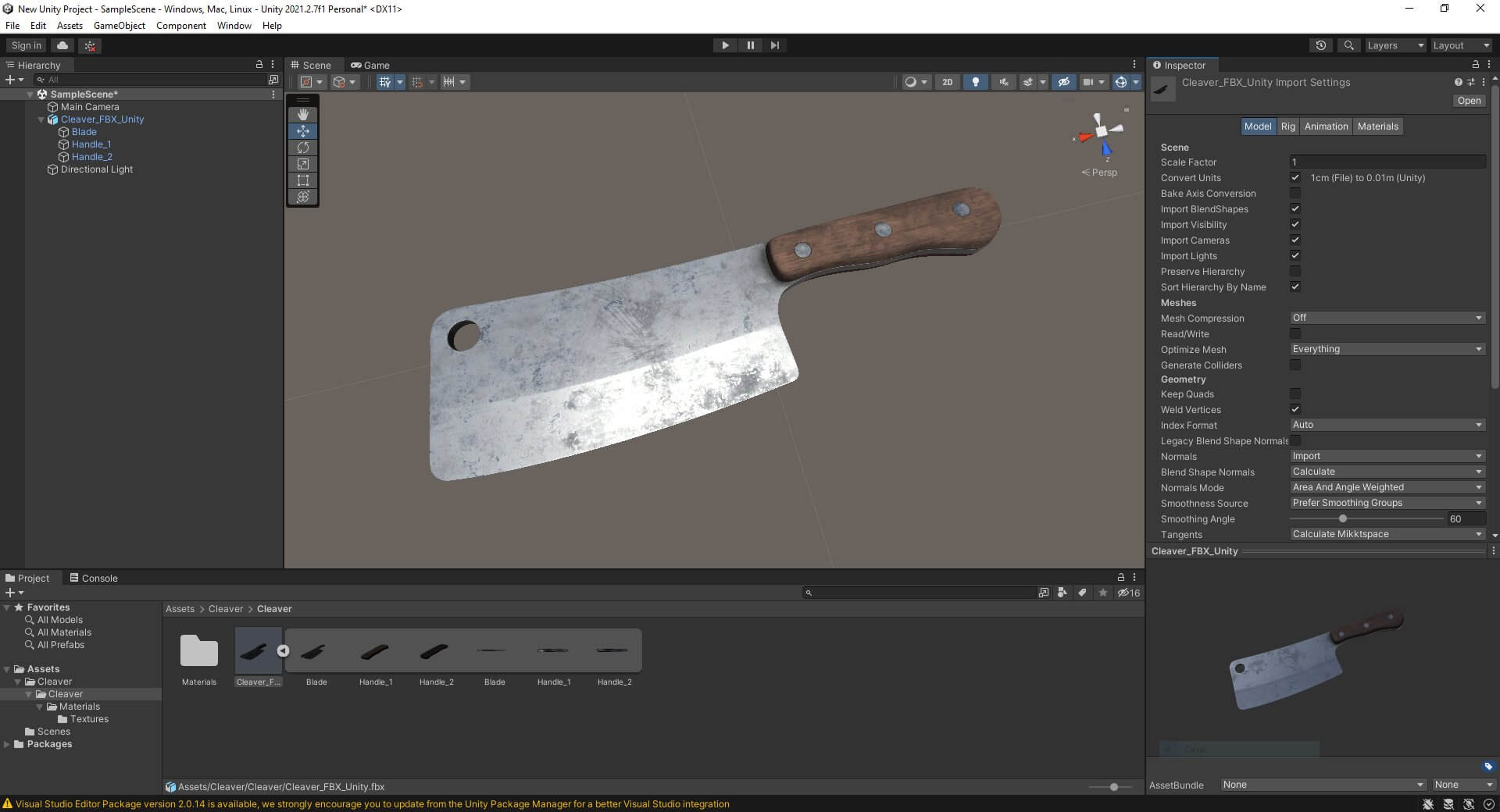The height and width of the screenshot is (812, 1500).
Task: Select the Hand view tool
Action: [x=303, y=115]
